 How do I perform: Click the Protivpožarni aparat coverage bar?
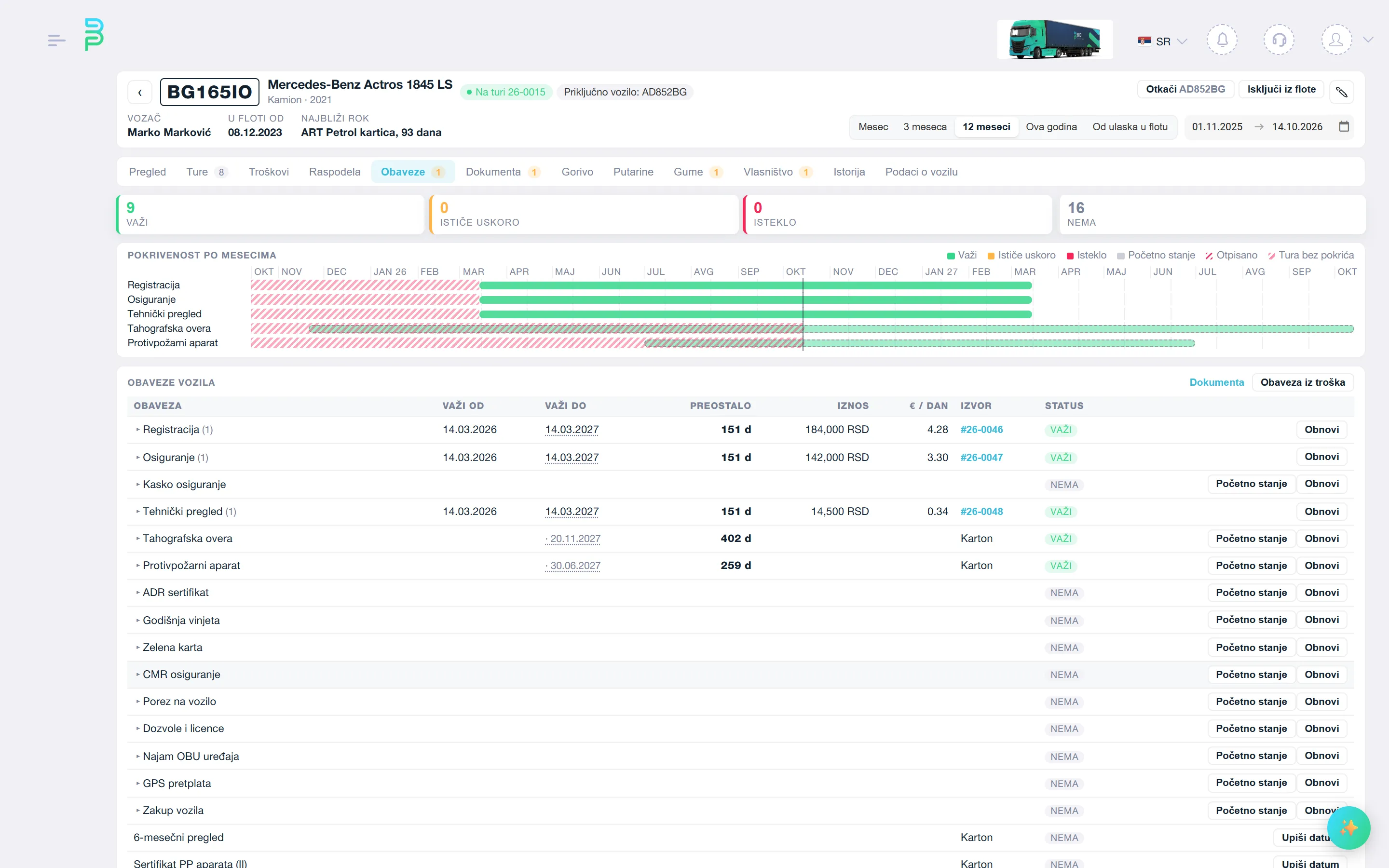[x=919, y=343]
